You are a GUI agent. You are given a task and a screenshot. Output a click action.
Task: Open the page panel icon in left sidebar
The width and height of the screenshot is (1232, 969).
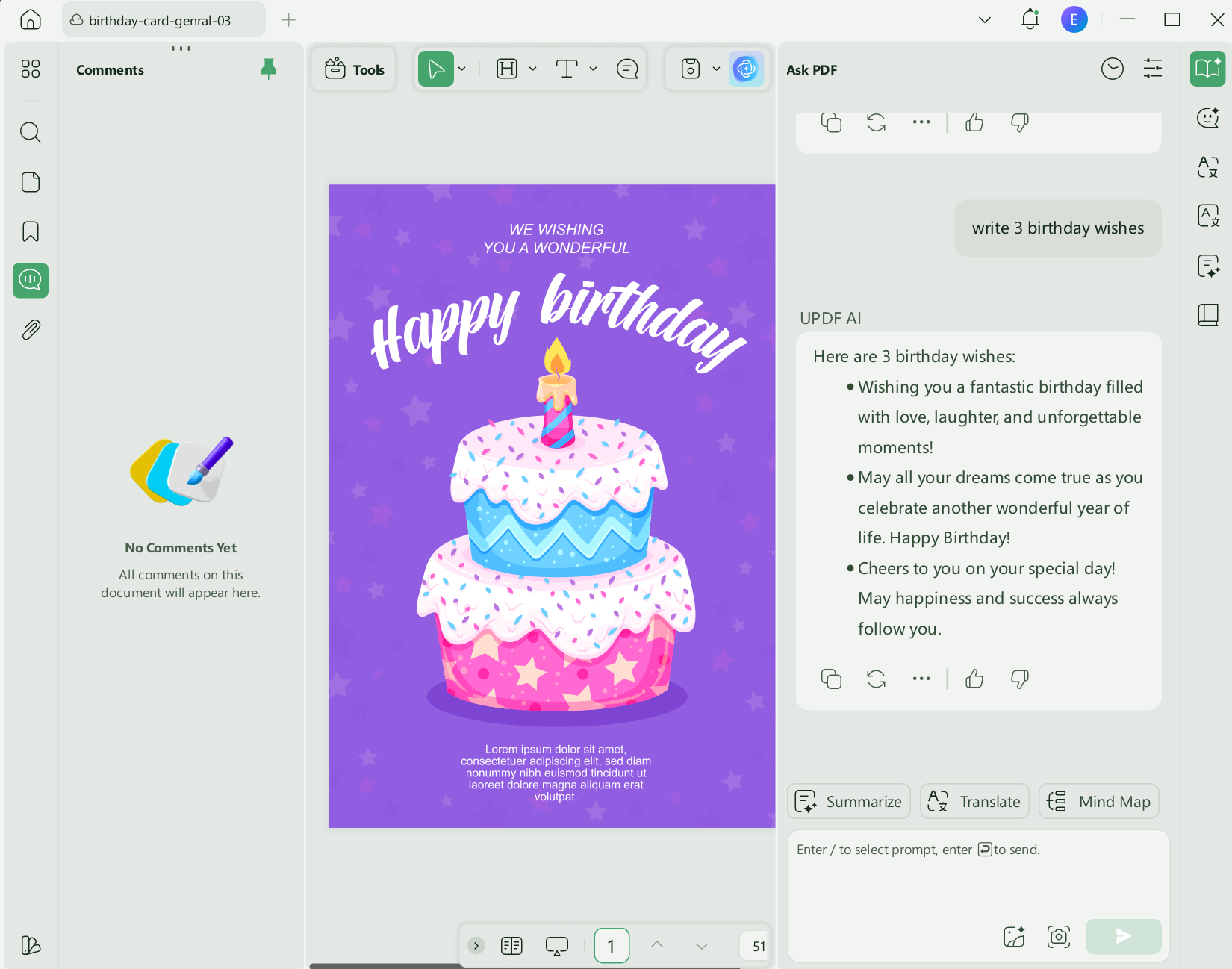coord(31,182)
